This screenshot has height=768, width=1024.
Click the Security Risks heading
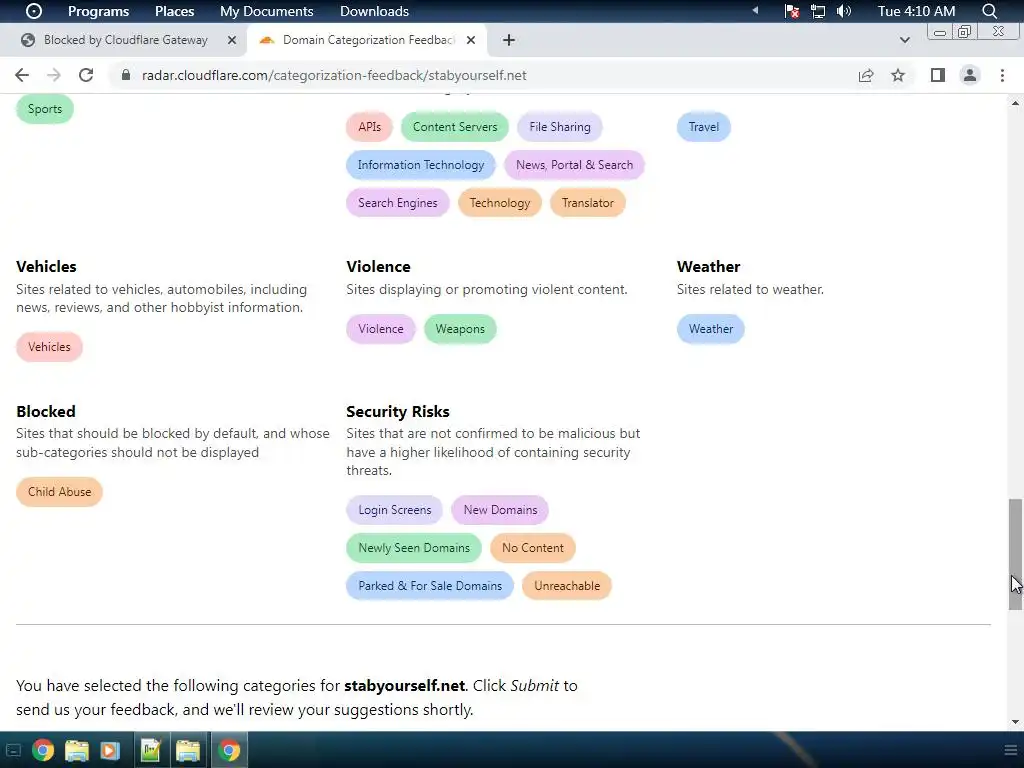(398, 411)
